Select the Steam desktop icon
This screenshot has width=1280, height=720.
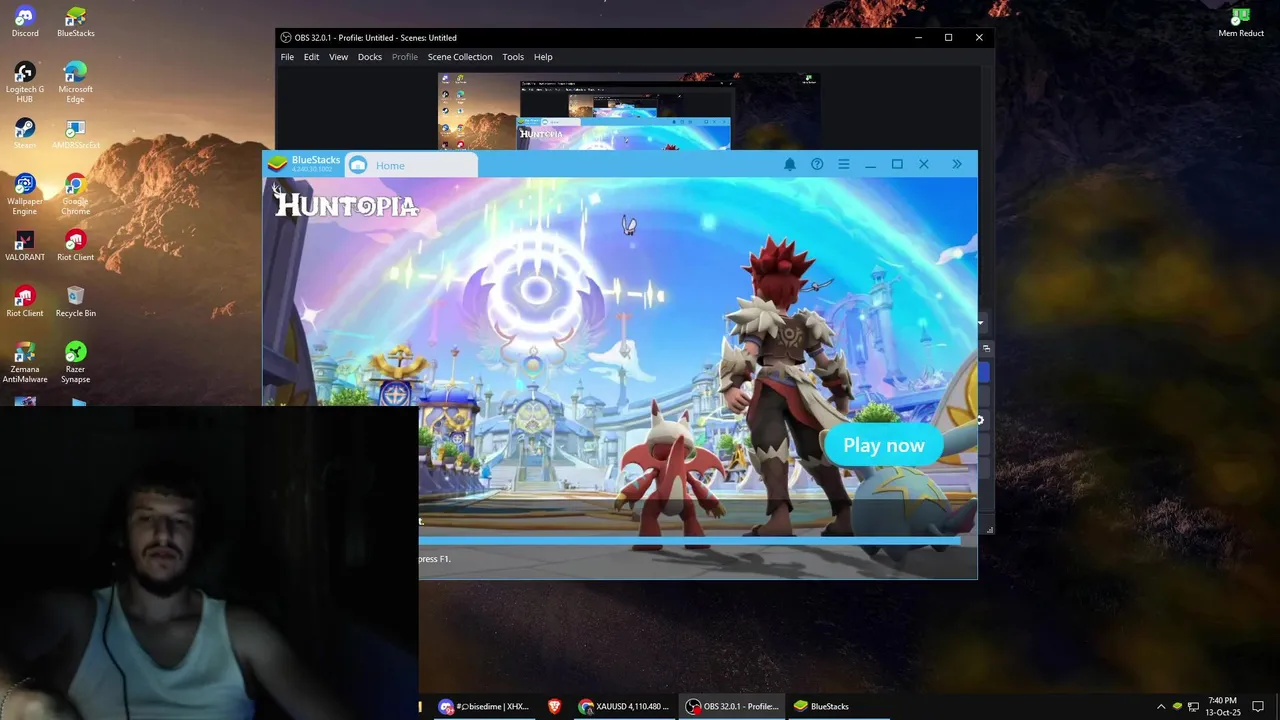pyautogui.click(x=25, y=134)
